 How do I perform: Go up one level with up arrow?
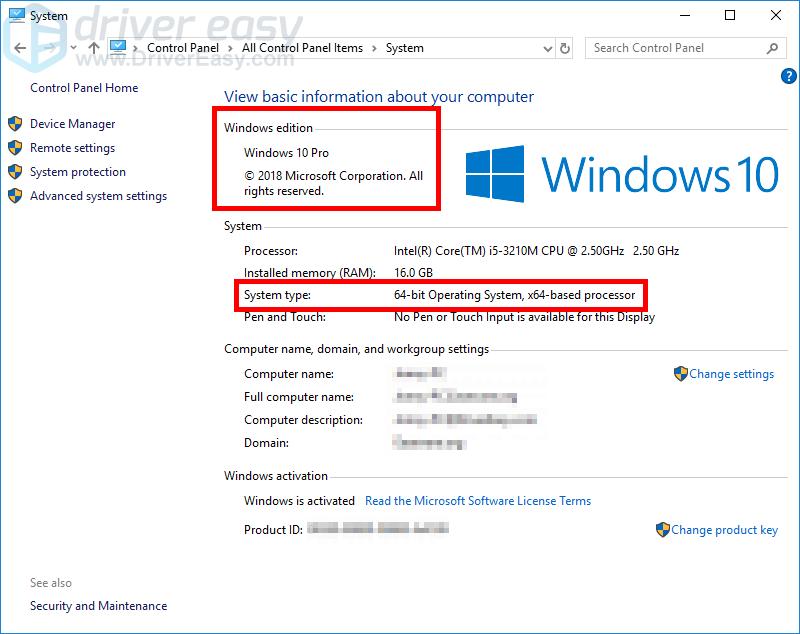click(93, 48)
